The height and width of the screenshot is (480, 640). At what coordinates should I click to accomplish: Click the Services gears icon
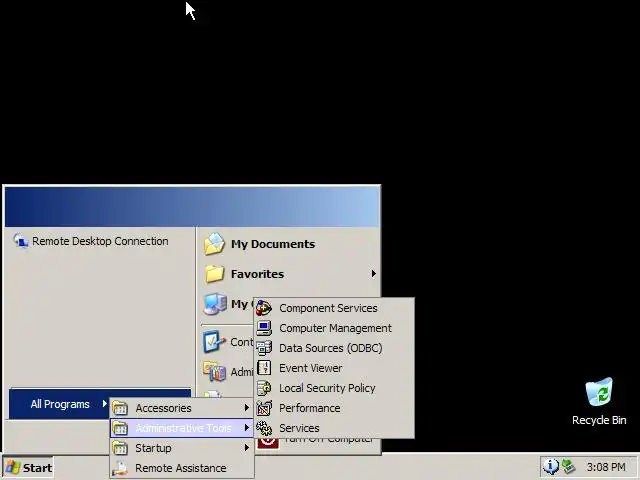pyautogui.click(x=264, y=428)
